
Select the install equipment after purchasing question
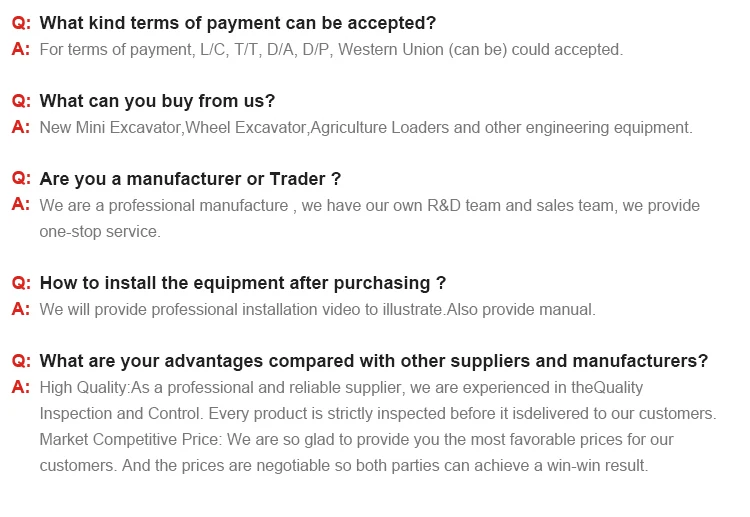click(x=243, y=283)
